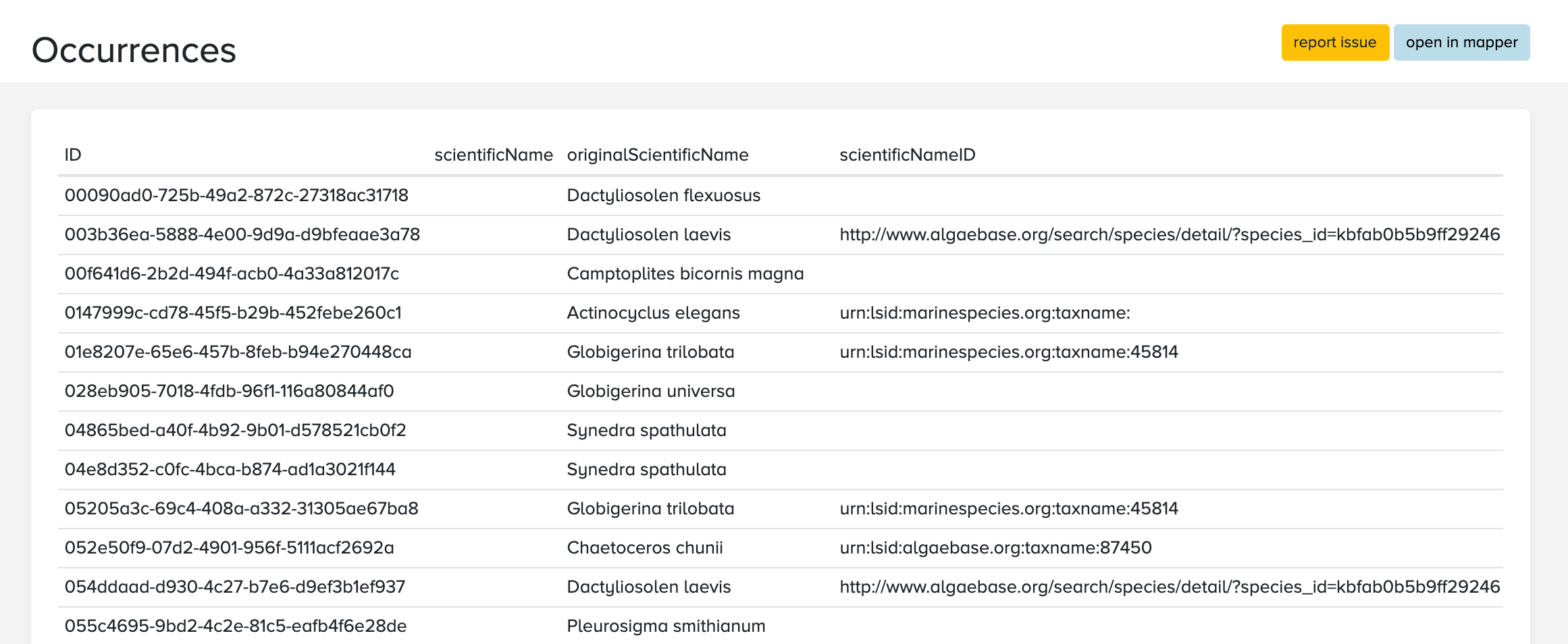Select Synedra spathulata in the 04e8d352 row
The height and width of the screenshot is (644, 1568).
(x=647, y=469)
